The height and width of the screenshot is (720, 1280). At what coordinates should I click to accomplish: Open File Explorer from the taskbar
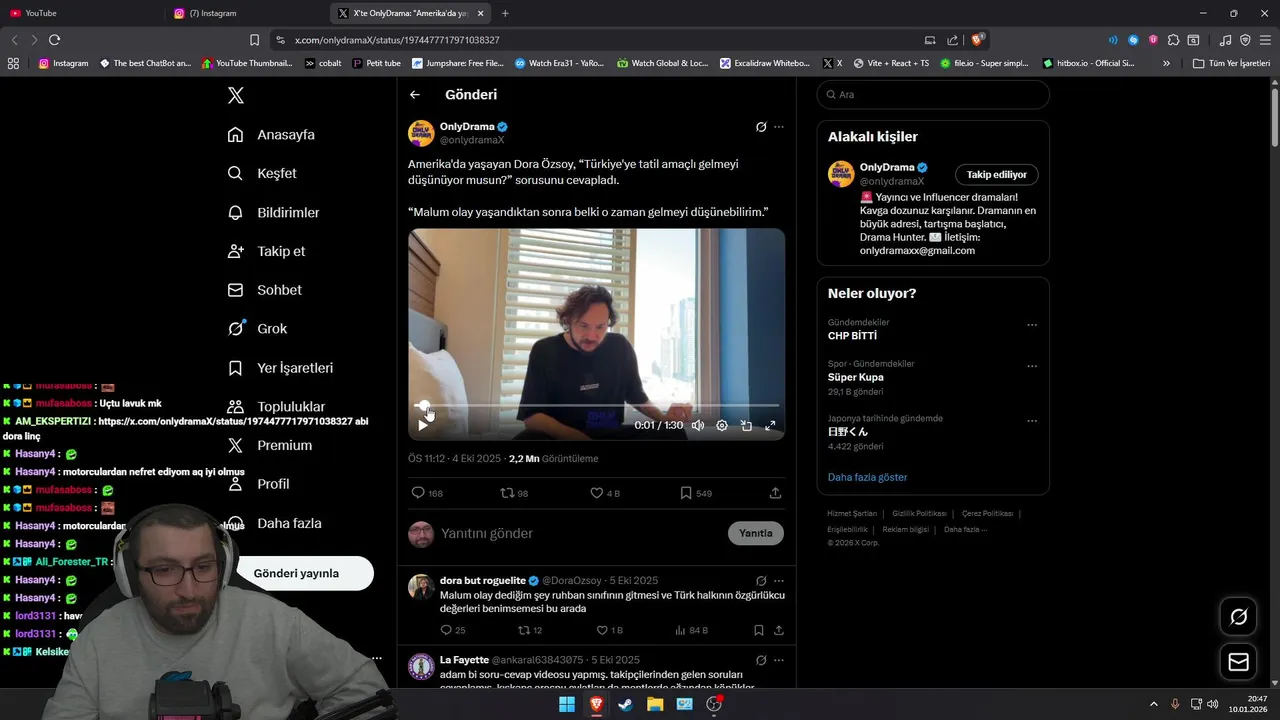[655, 704]
